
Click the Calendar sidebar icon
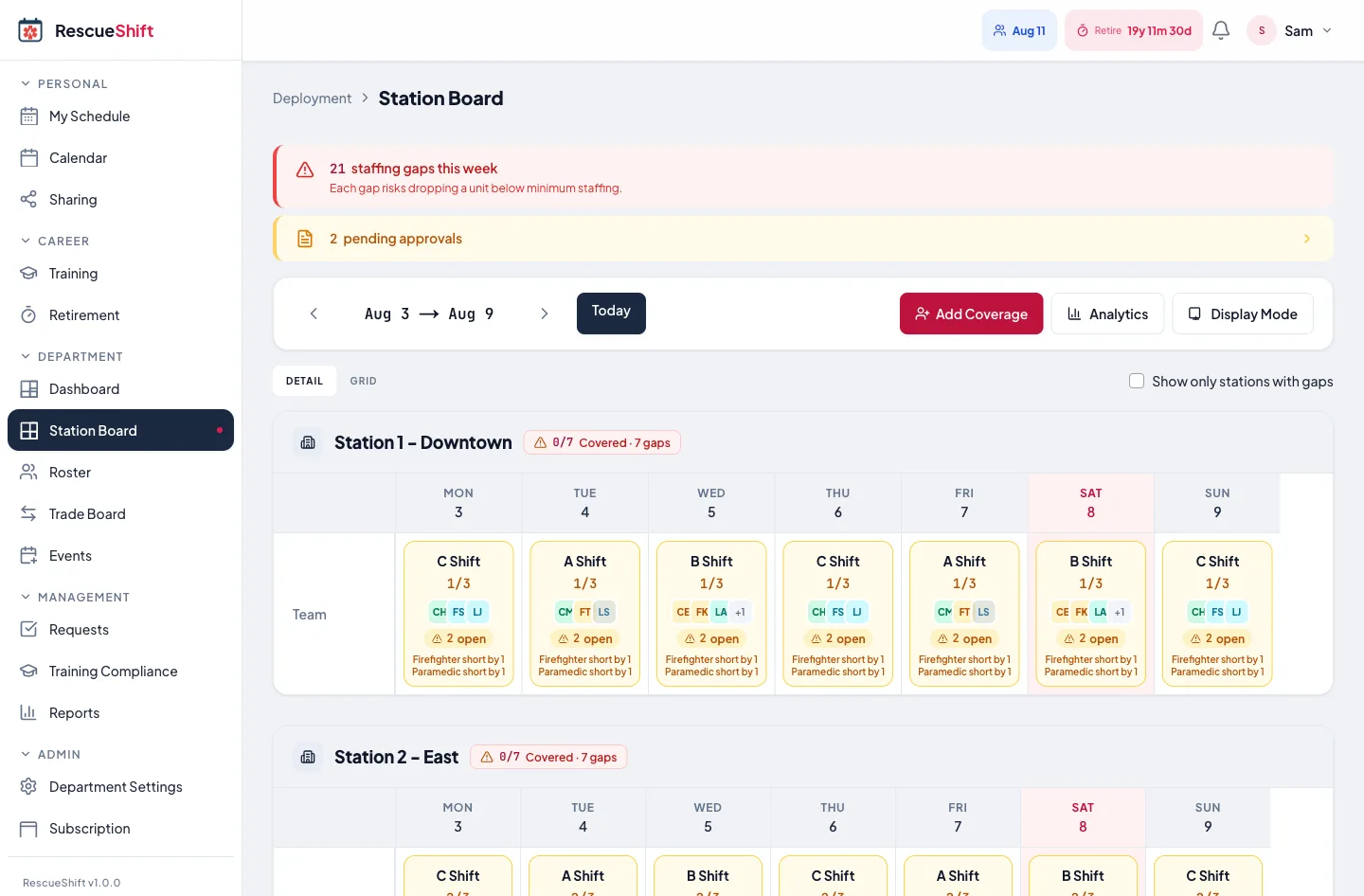pyautogui.click(x=29, y=158)
